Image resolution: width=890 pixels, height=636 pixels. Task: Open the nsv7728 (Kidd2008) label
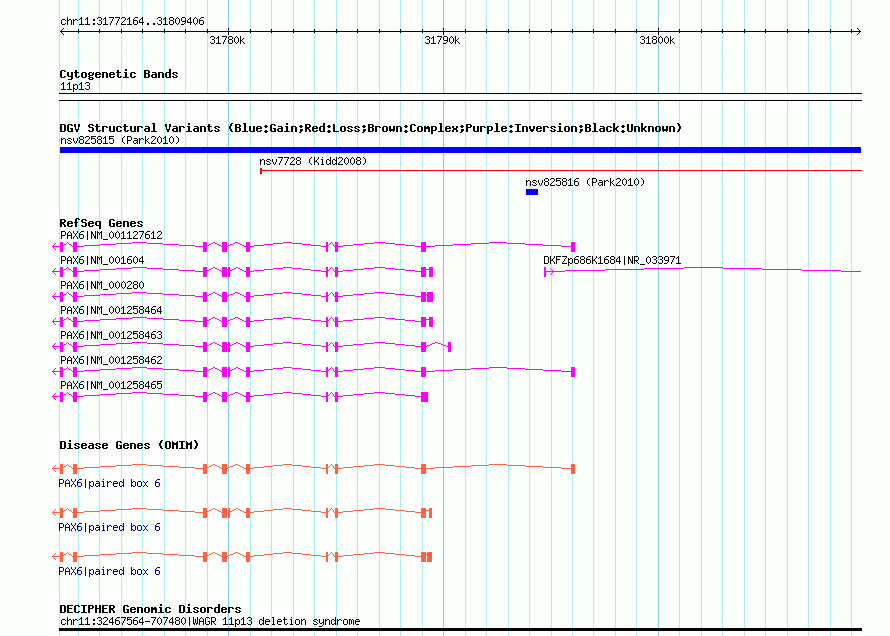point(313,161)
